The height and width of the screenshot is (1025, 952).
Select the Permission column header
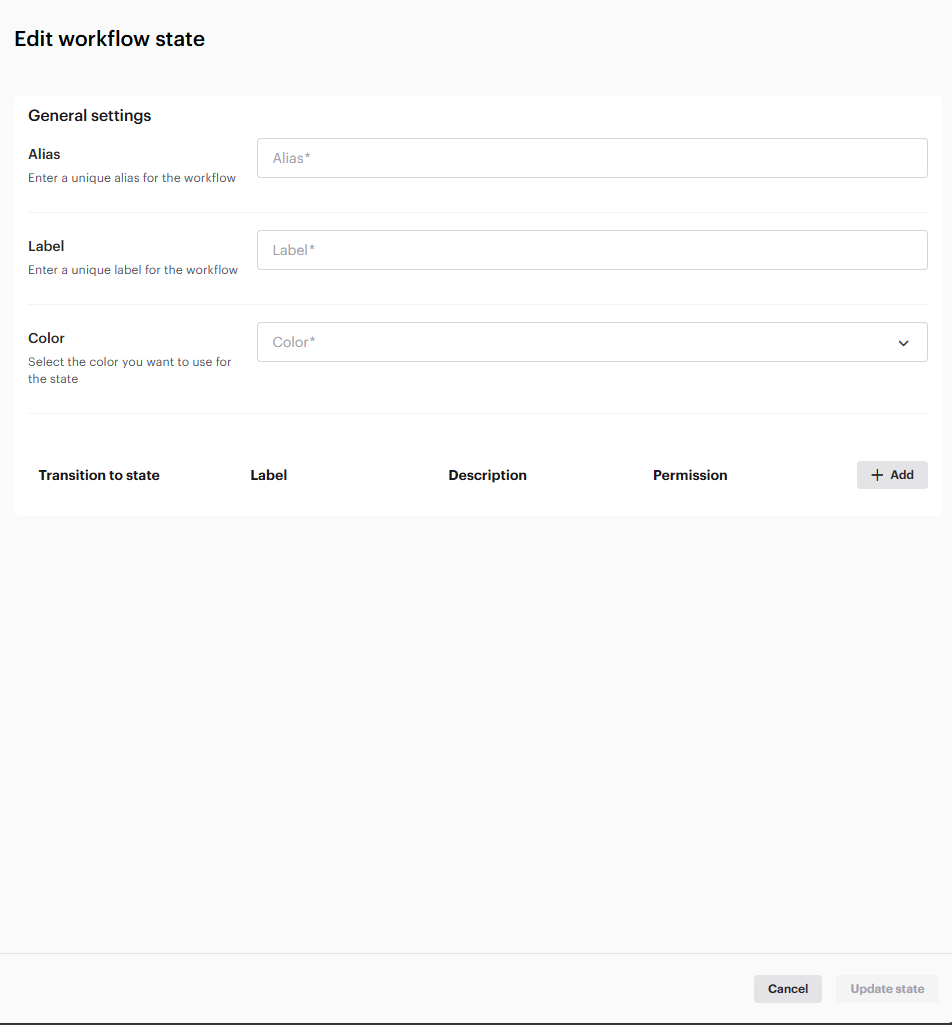(690, 475)
